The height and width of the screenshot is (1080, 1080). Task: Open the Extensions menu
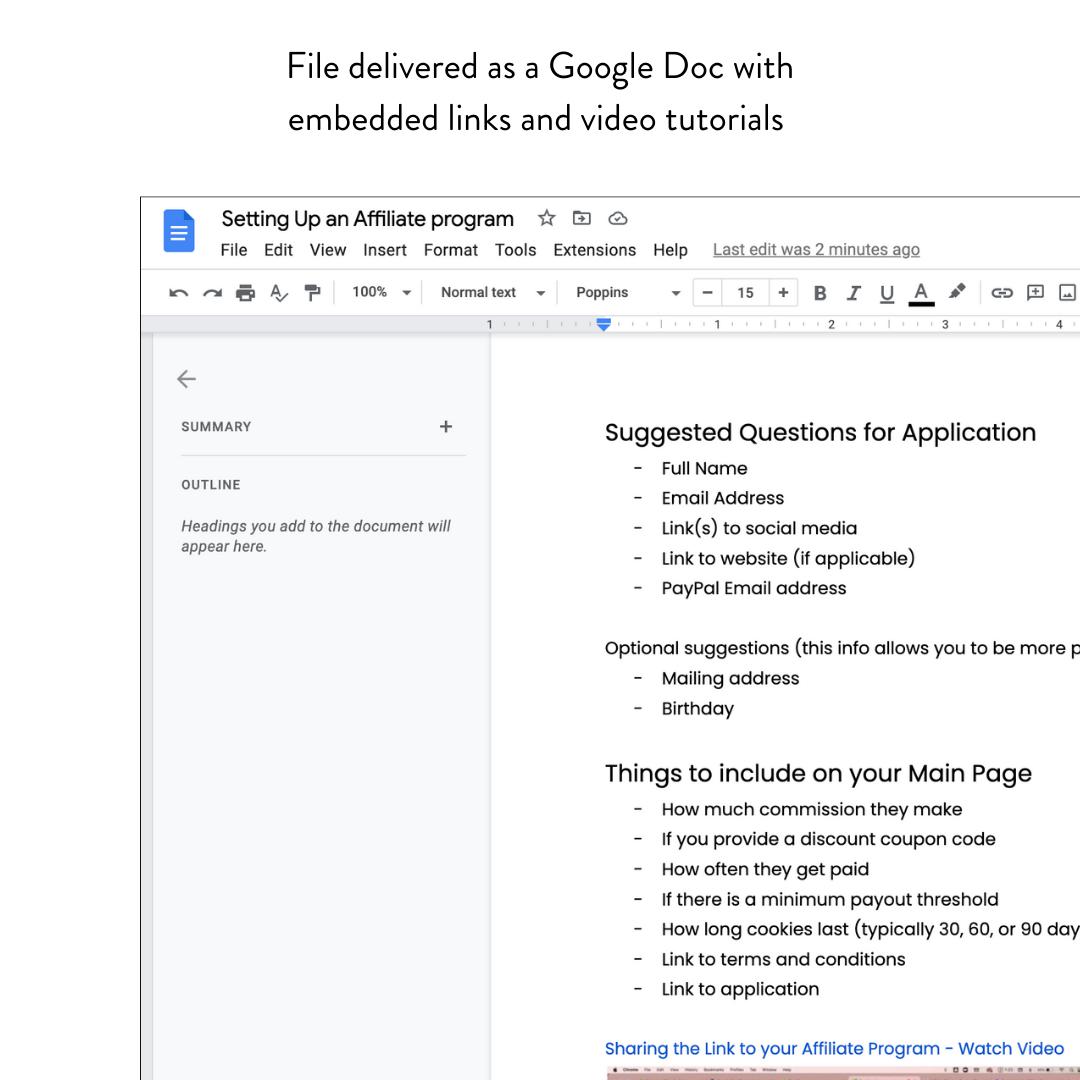click(594, 250)
